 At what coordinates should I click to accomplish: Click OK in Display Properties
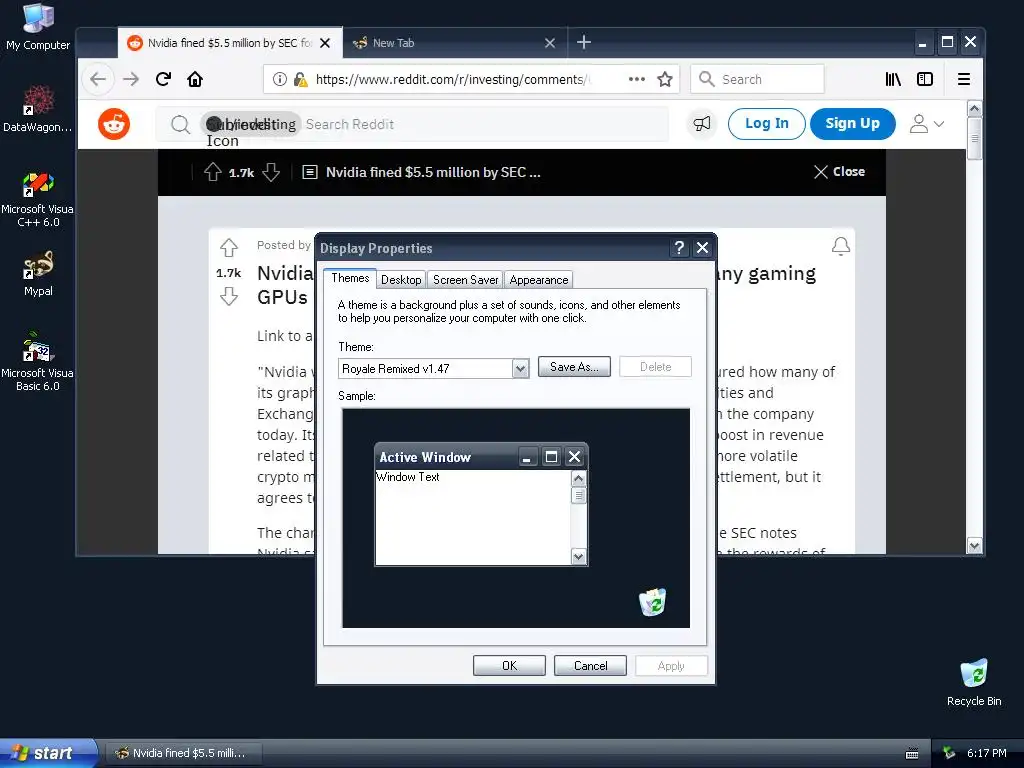pos(509,665)
